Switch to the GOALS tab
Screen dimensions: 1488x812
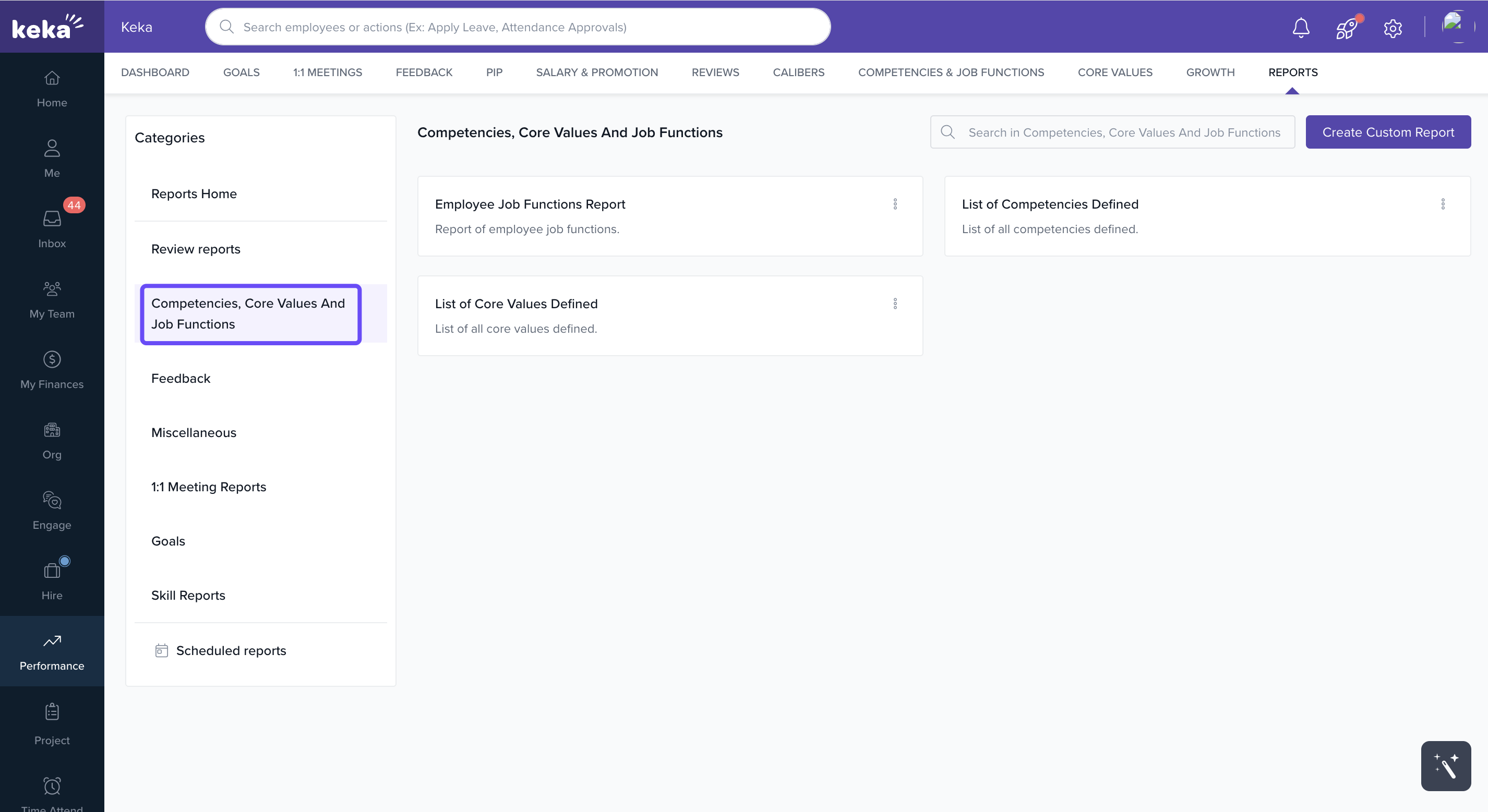tap(241, 72)
